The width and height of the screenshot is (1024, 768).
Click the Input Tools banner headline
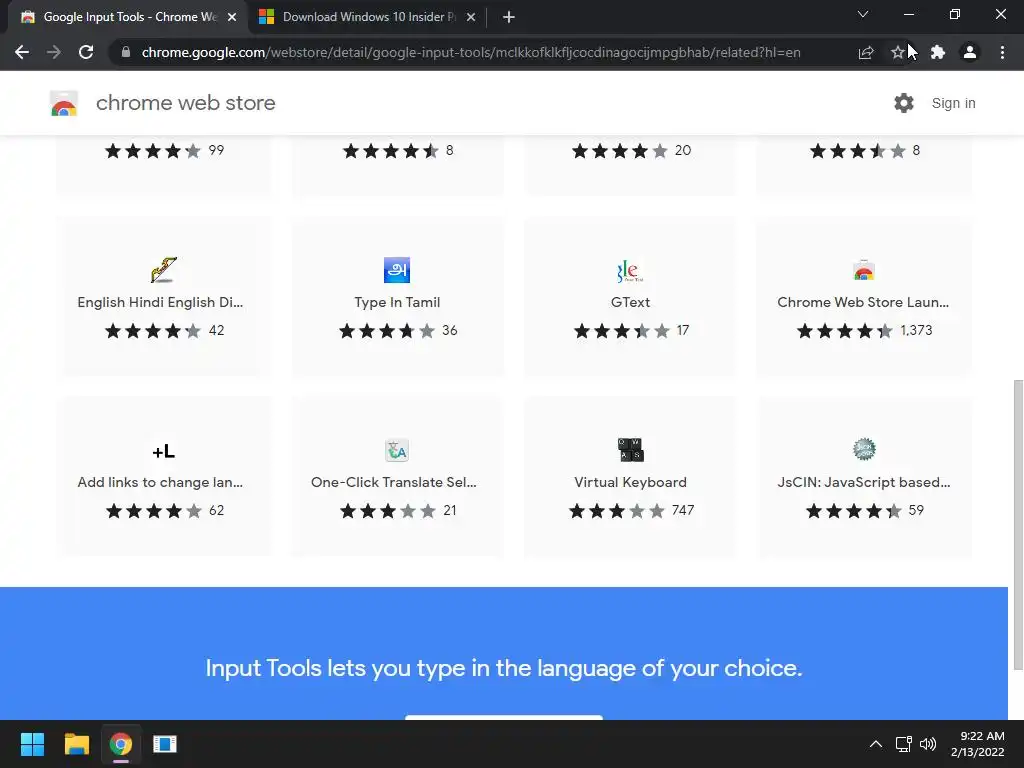[x=504, y=668]
